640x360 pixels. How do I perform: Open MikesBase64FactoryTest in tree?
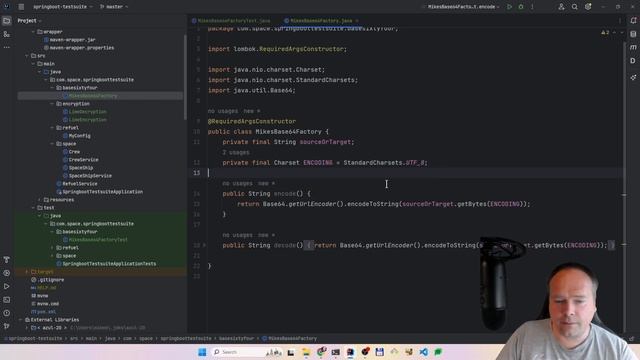pos(98,240)
